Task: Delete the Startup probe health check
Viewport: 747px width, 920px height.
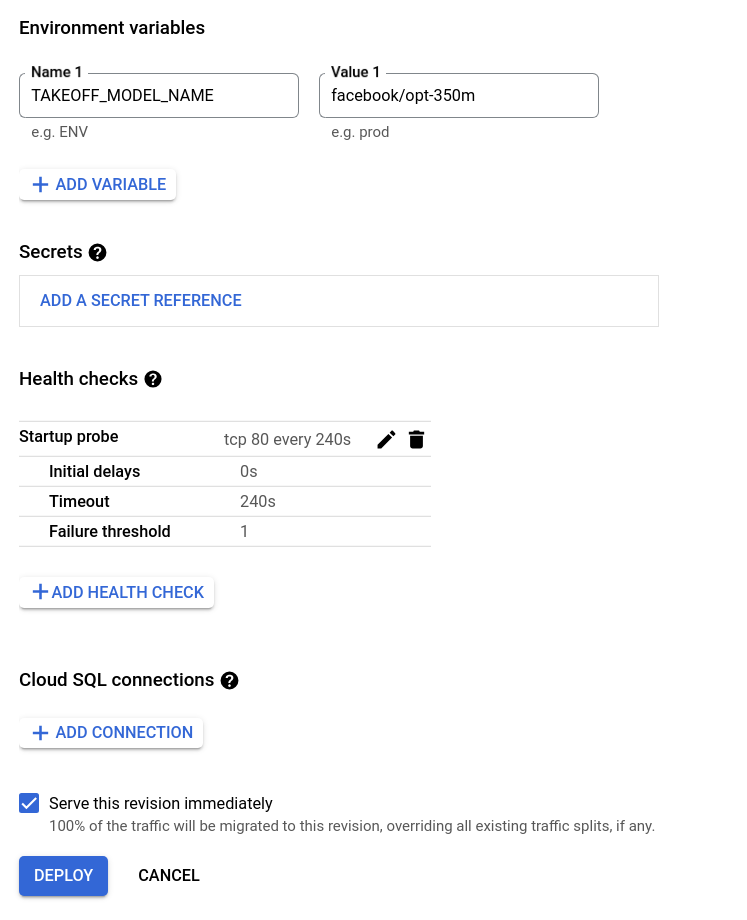Action: [x=417, y=439]
